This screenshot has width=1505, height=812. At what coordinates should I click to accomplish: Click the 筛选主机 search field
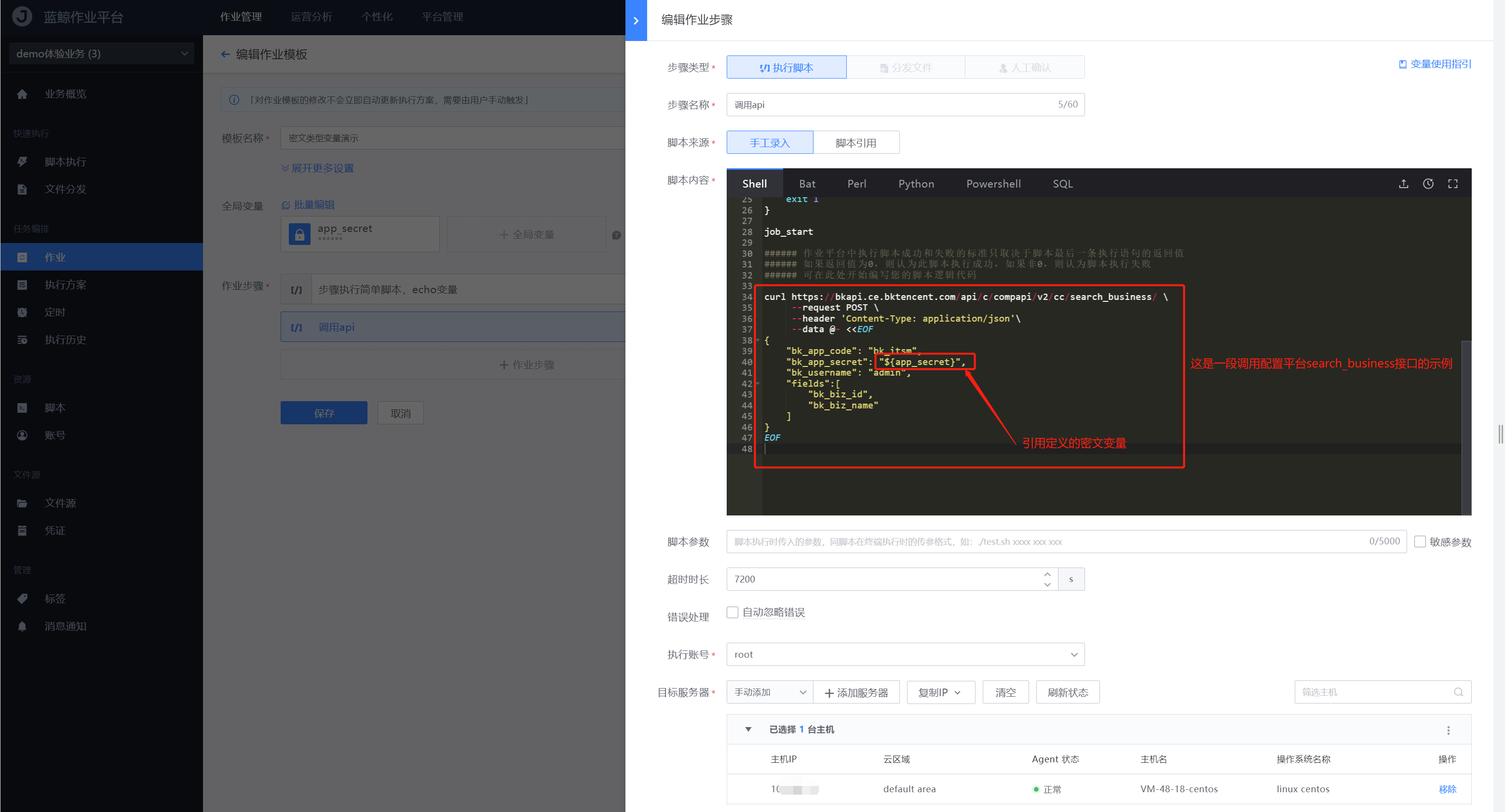tap(1383, 691)
